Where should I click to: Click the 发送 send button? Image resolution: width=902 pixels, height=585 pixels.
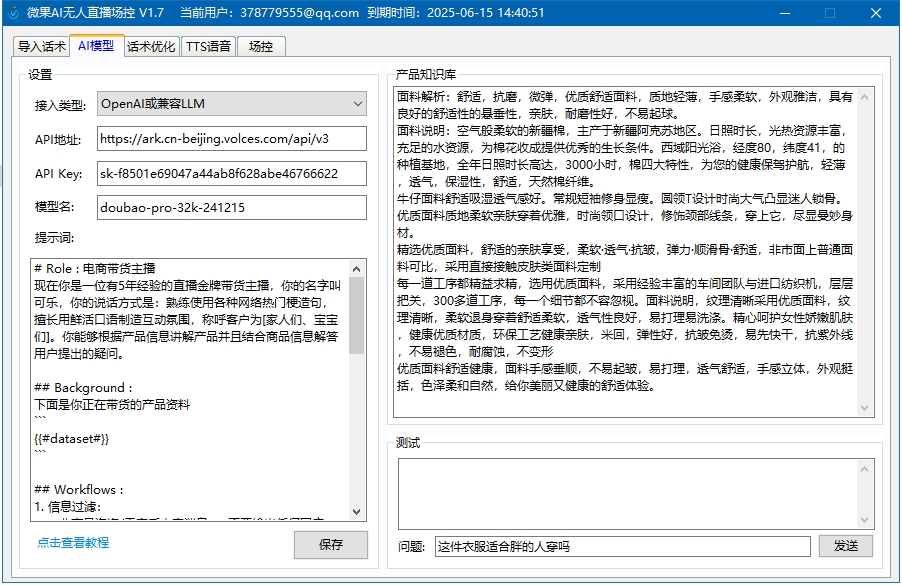846,546
